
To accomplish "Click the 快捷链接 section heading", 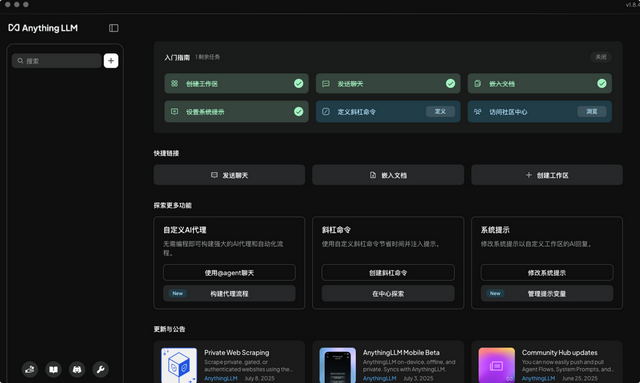I will click(166, 153).
